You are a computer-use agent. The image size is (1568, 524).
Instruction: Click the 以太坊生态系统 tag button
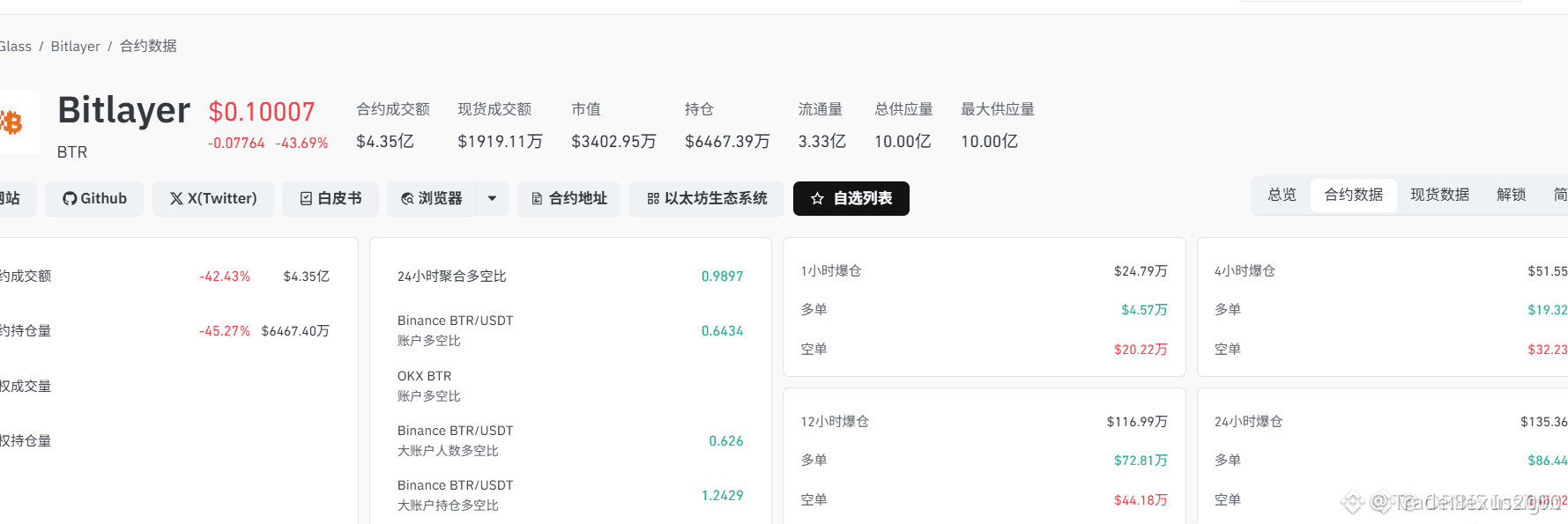pyautogui.click(x=706, y=199)
